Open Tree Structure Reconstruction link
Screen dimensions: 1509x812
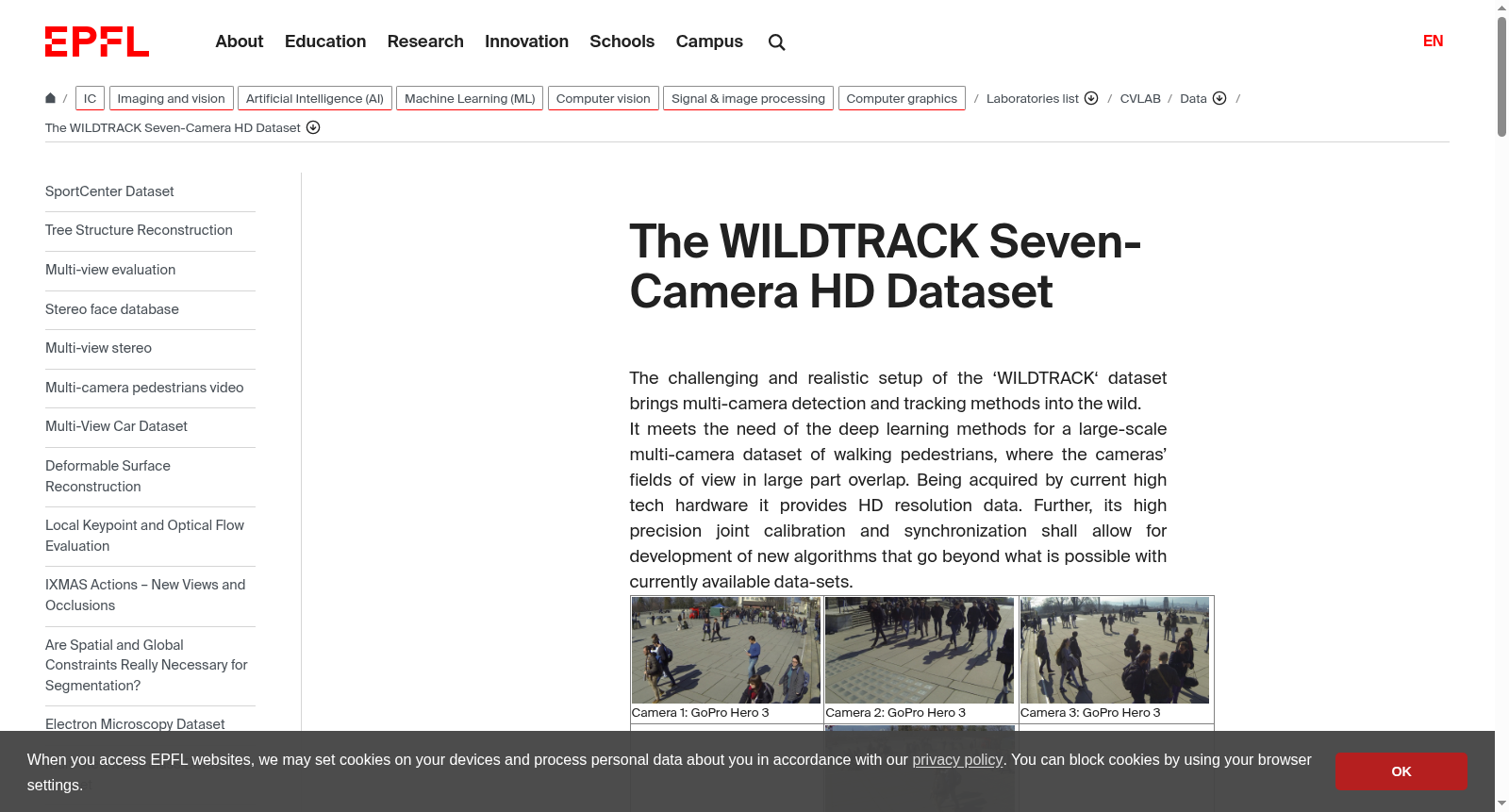(139, 230)
